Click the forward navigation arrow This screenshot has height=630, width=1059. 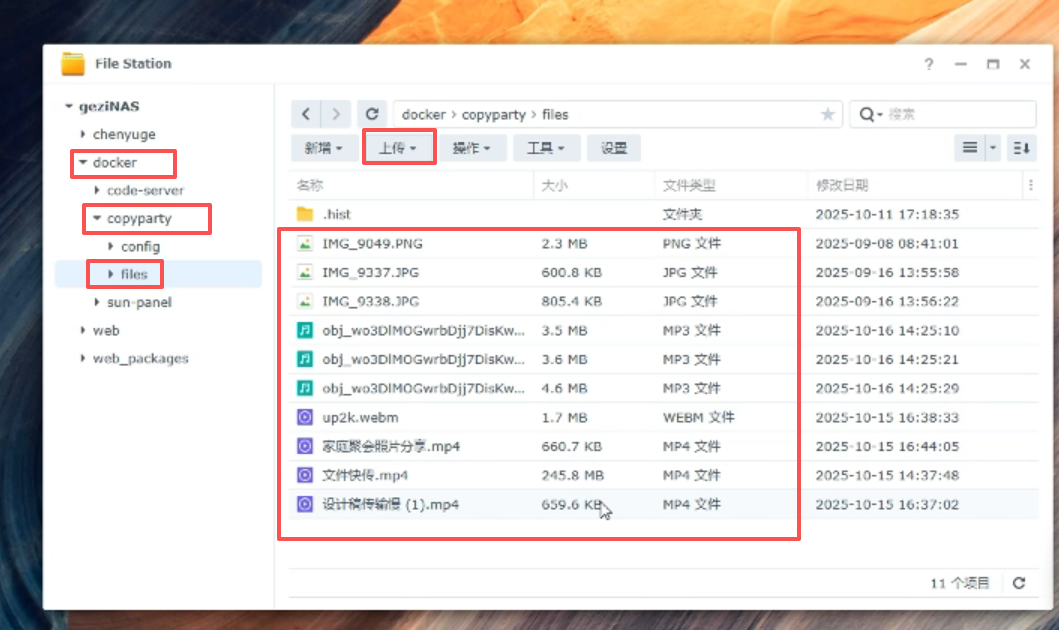(338, 114)
